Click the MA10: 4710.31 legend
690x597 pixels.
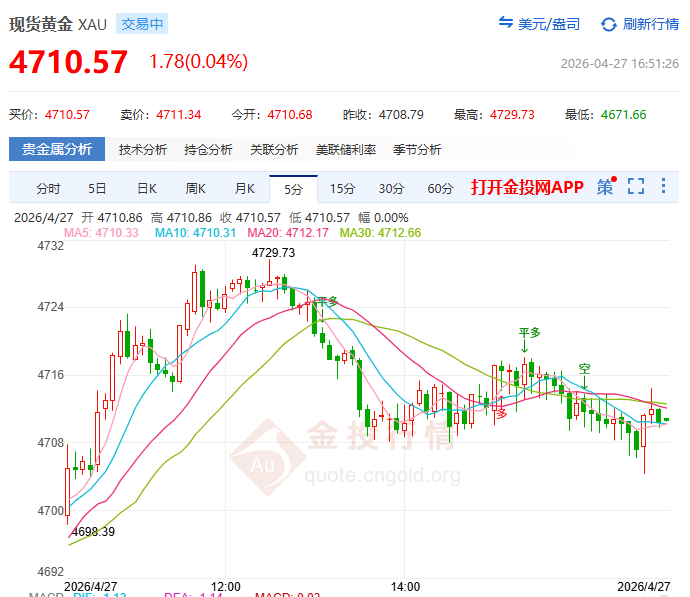coord(195,233)
